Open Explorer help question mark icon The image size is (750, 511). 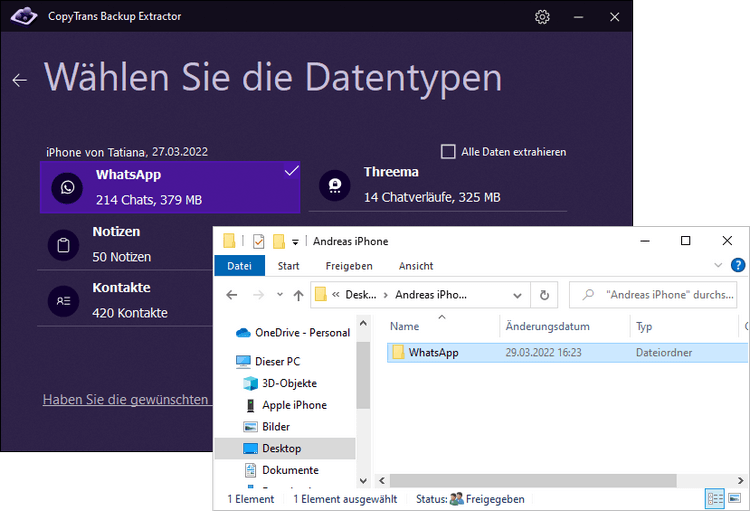(x=738, y=265)
